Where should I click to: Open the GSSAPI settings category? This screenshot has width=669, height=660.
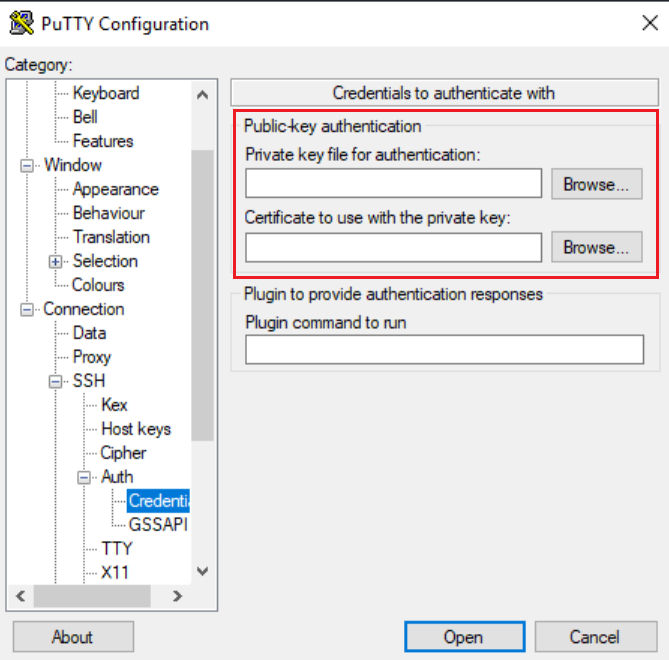158,524
